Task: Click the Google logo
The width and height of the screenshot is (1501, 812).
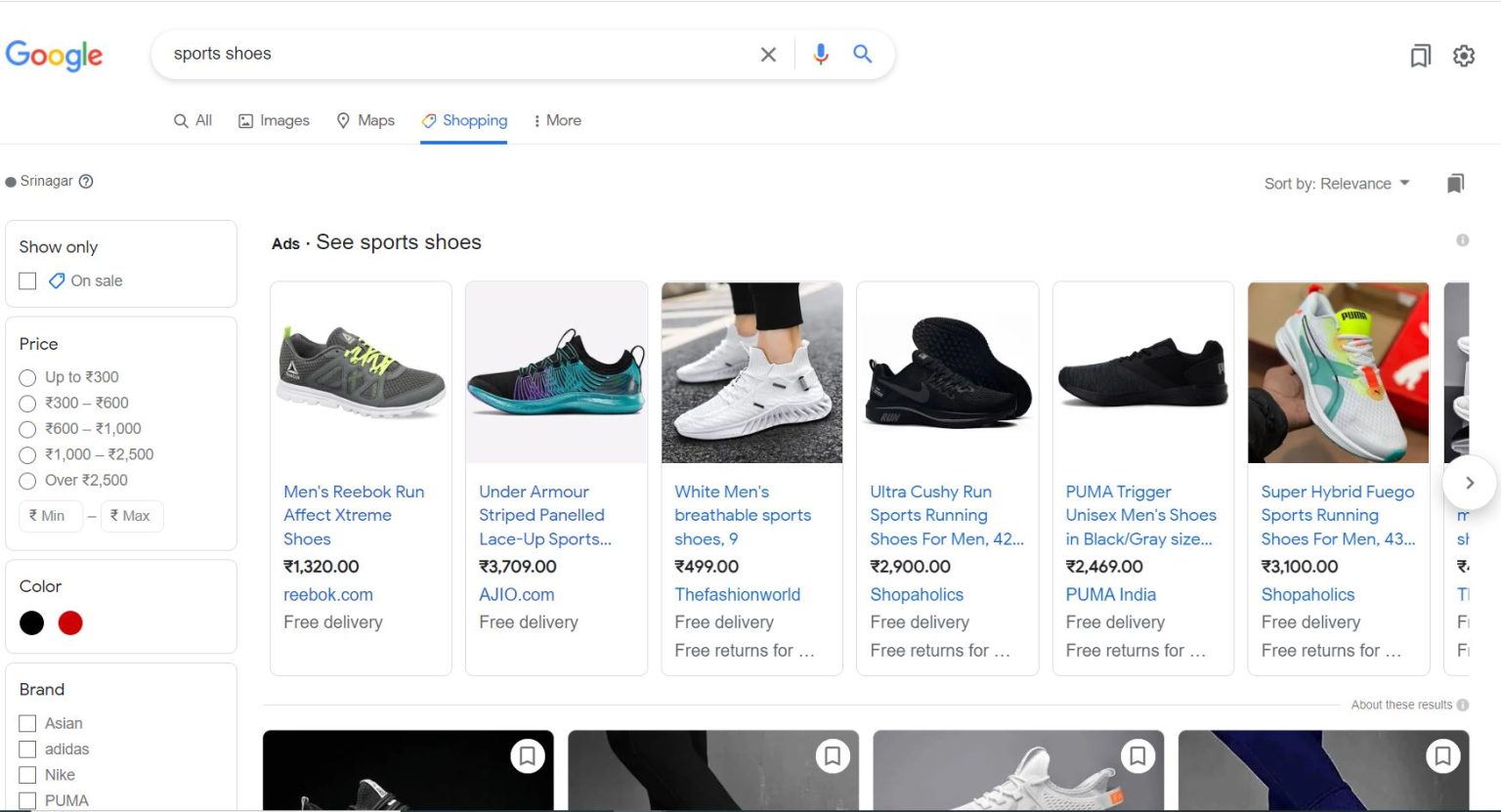Action: (x=54, y=56)
